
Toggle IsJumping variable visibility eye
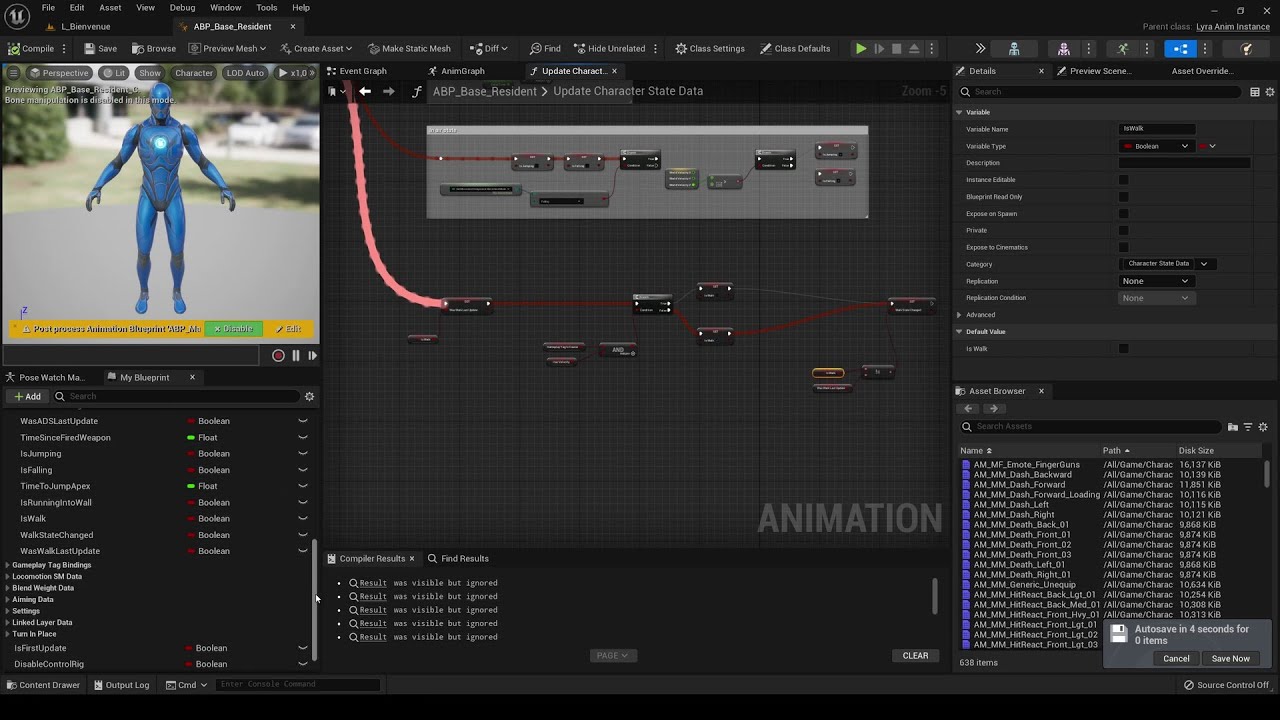pos(302,454)
